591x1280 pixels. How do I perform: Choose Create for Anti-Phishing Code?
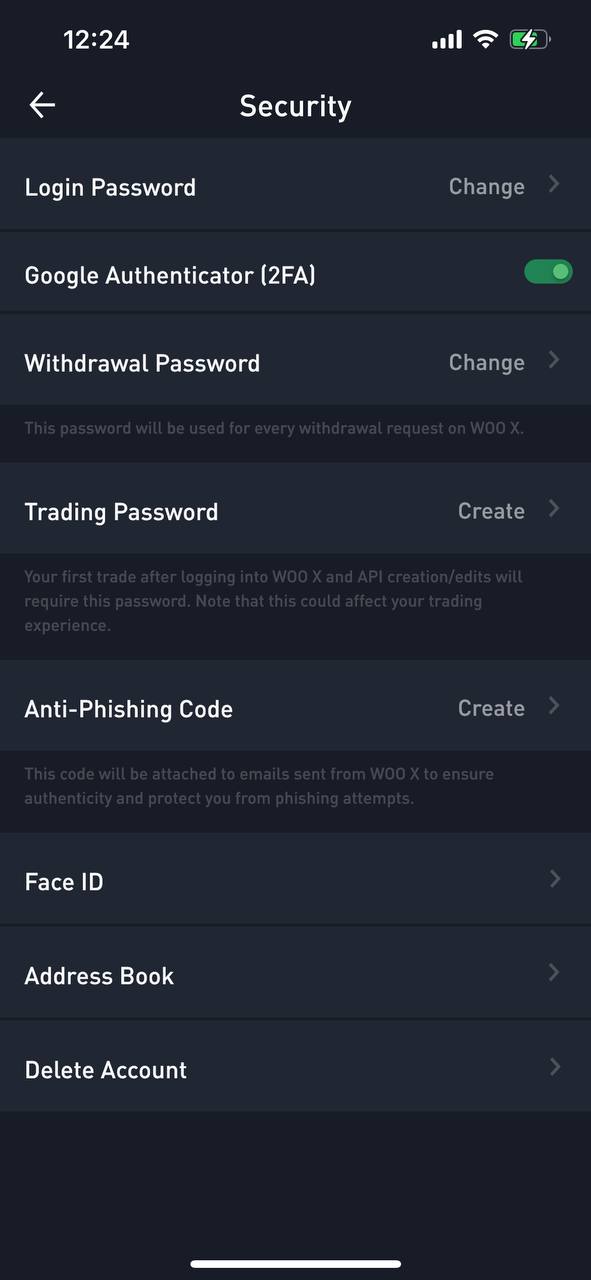491,708
